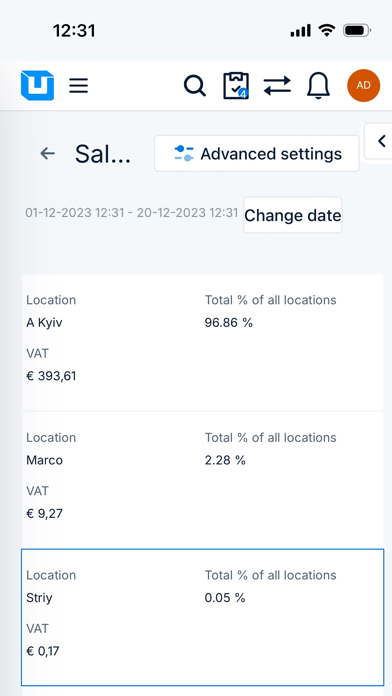Screen dimensions: 392x696
Task: Select the A Kyiv location card
Action: 202,342
